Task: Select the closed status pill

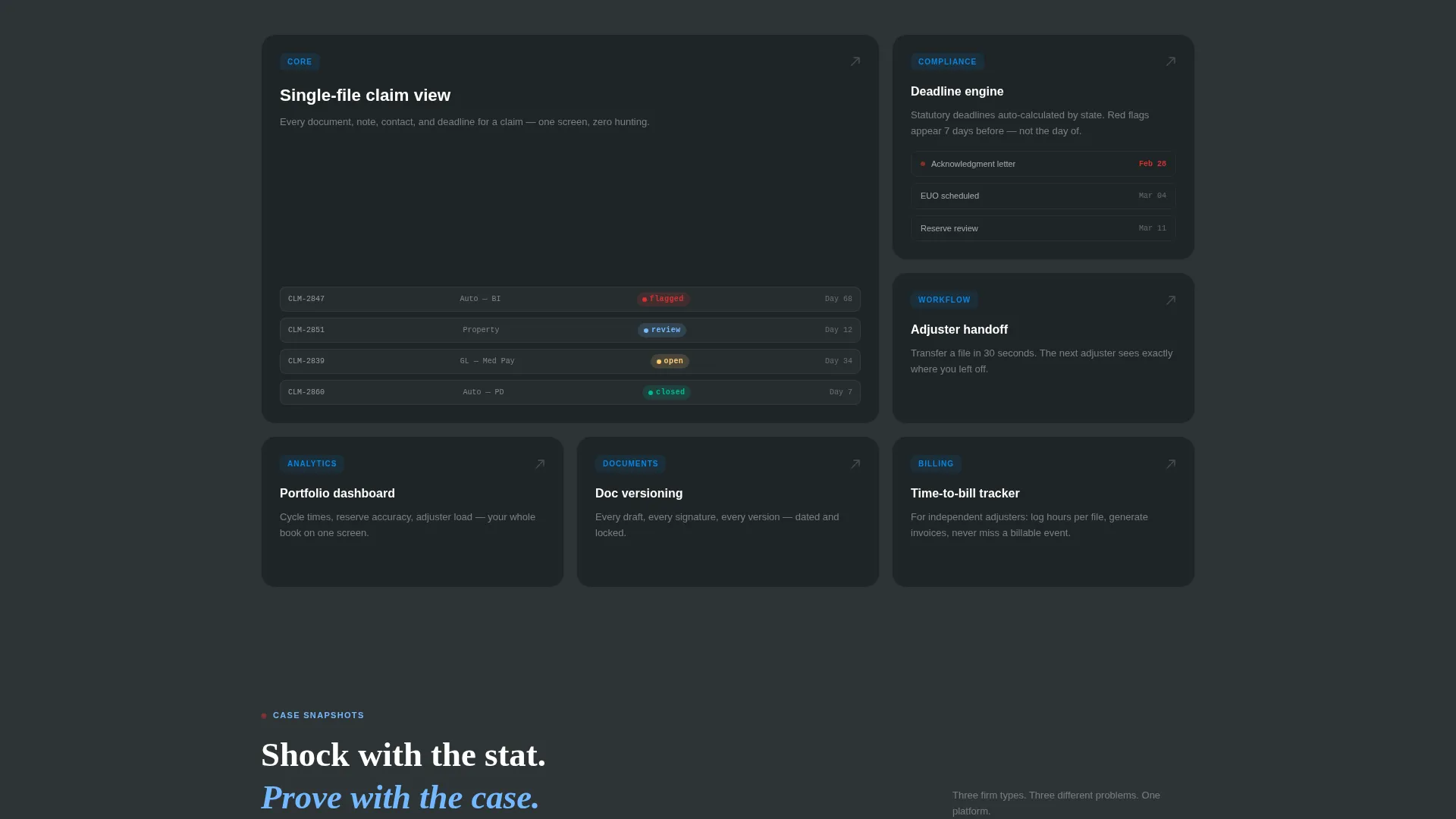Action: click(667, 392)
